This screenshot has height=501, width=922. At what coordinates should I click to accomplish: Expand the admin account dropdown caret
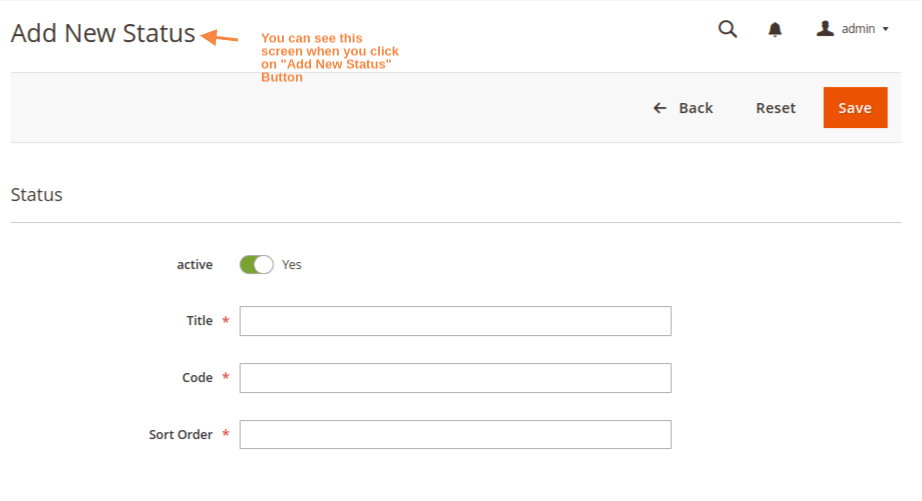(x=885, y=30)
